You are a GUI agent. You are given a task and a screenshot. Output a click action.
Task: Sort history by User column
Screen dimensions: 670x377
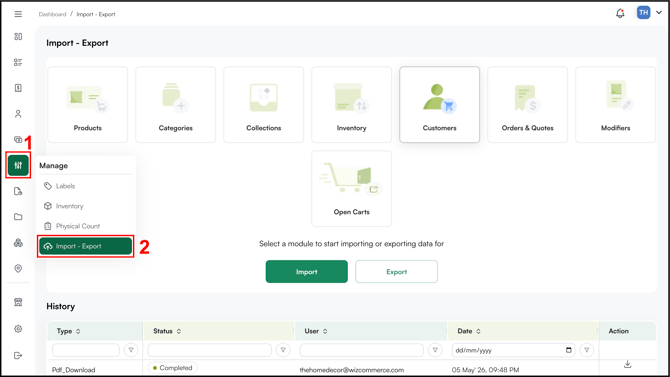tap(325, 331)
